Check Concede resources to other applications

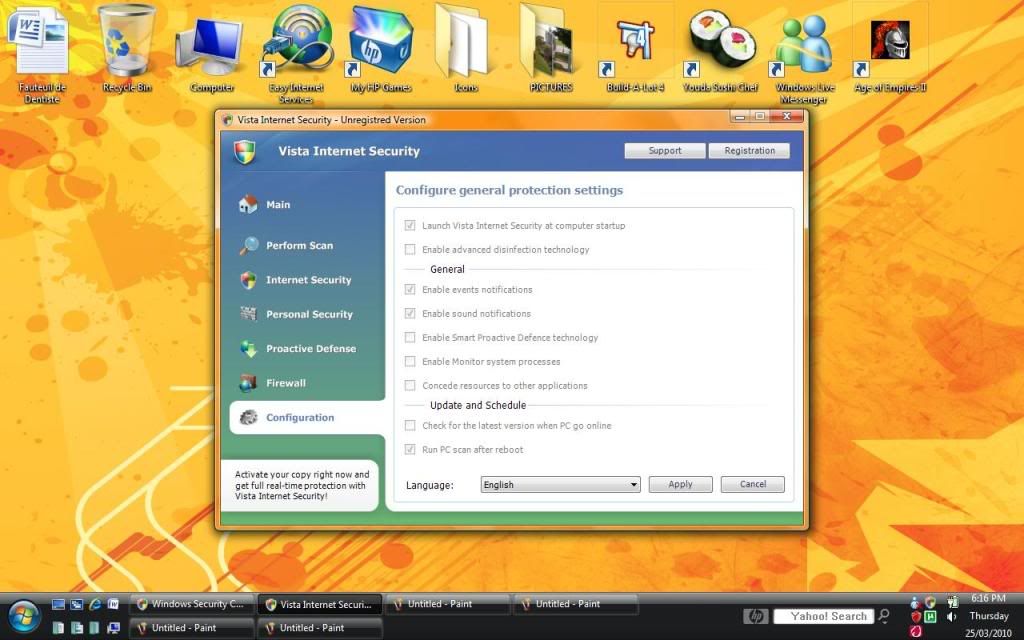point(410,385)
